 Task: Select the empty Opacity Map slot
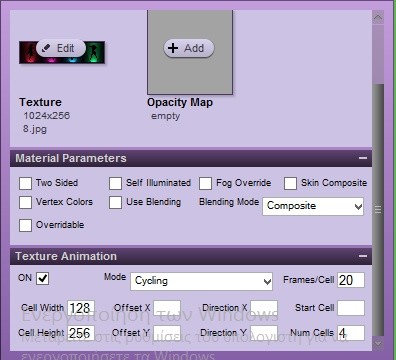[190, 52]
